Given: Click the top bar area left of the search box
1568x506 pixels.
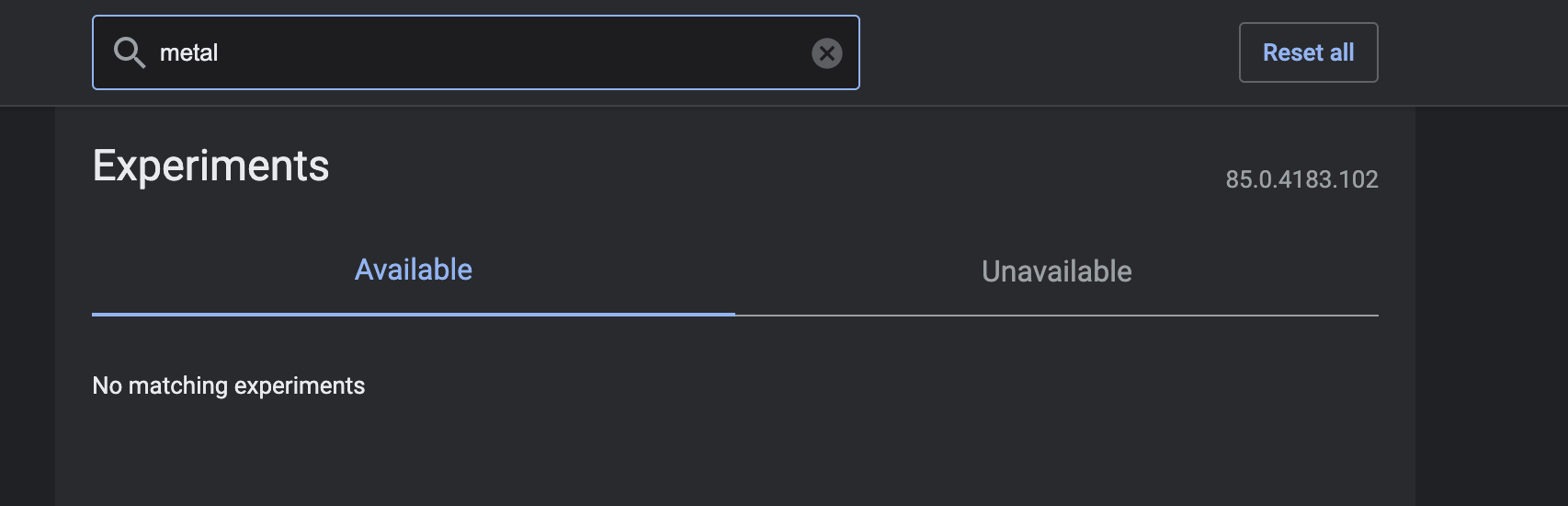Looking at the screenshot, I should [46, 52].
